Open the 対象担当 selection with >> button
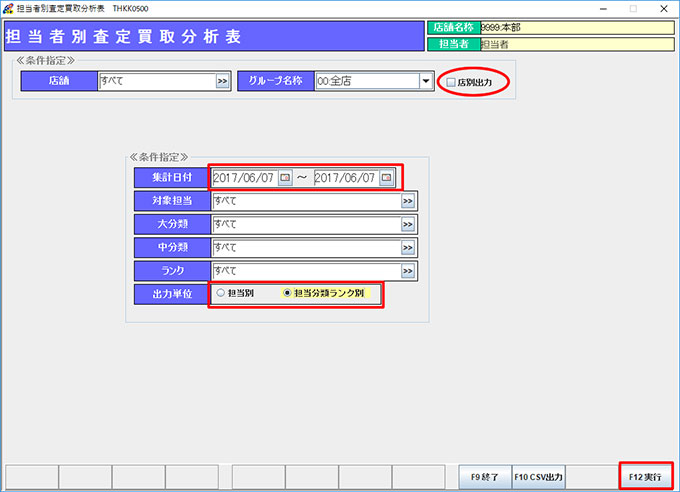The image size is (680, 492). coord(408,201)
